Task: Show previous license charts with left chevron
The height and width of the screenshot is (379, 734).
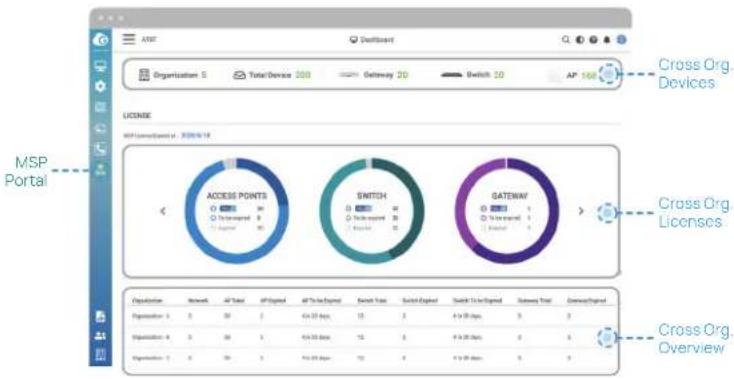Action: tap(163, 211)
